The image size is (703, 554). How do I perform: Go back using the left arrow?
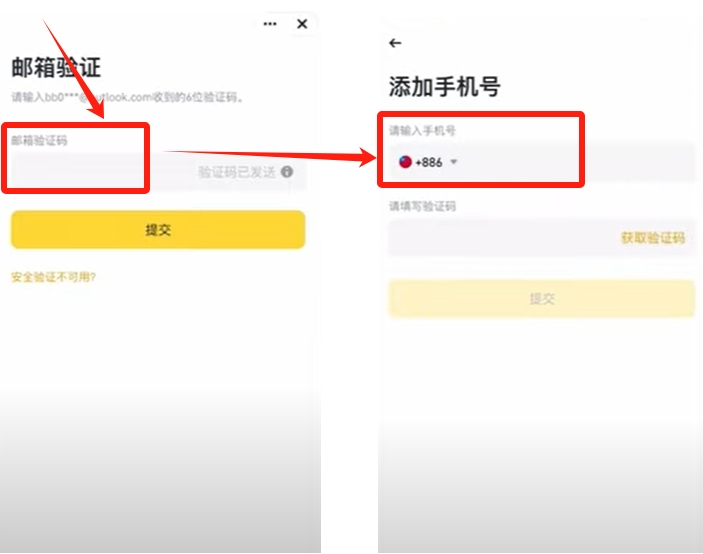pyautogui.click(x=395, y=43)
